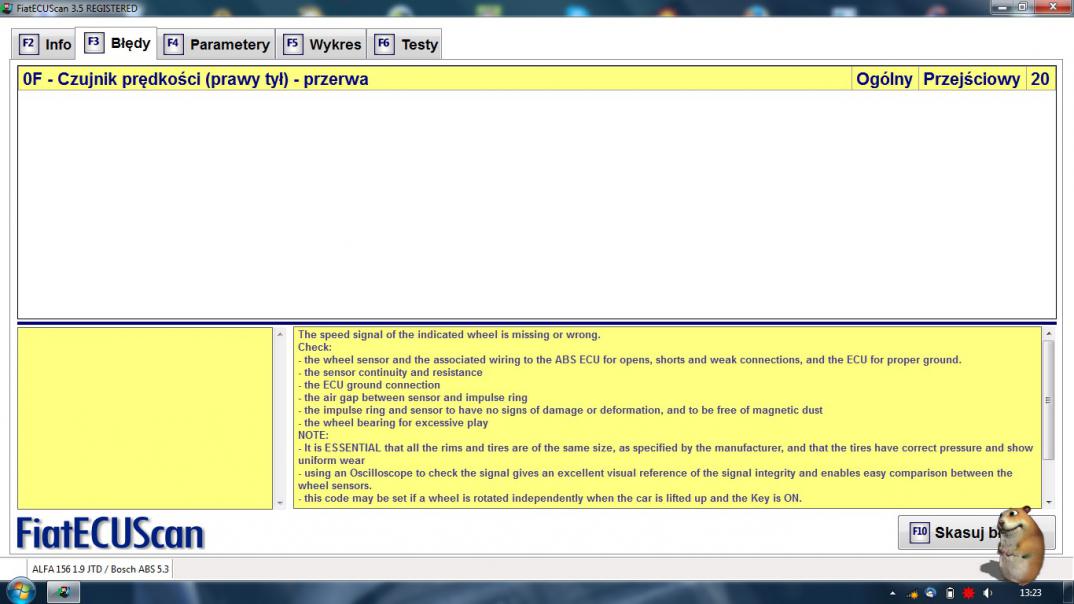Click the battery power tray icon
The width and height of the screenshot is (1074, 604).
point(949,593)
